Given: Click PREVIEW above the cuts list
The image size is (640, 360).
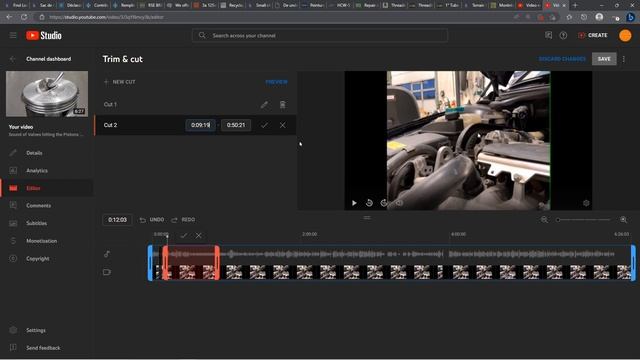Looking at the screenshot, I should 276,82.
